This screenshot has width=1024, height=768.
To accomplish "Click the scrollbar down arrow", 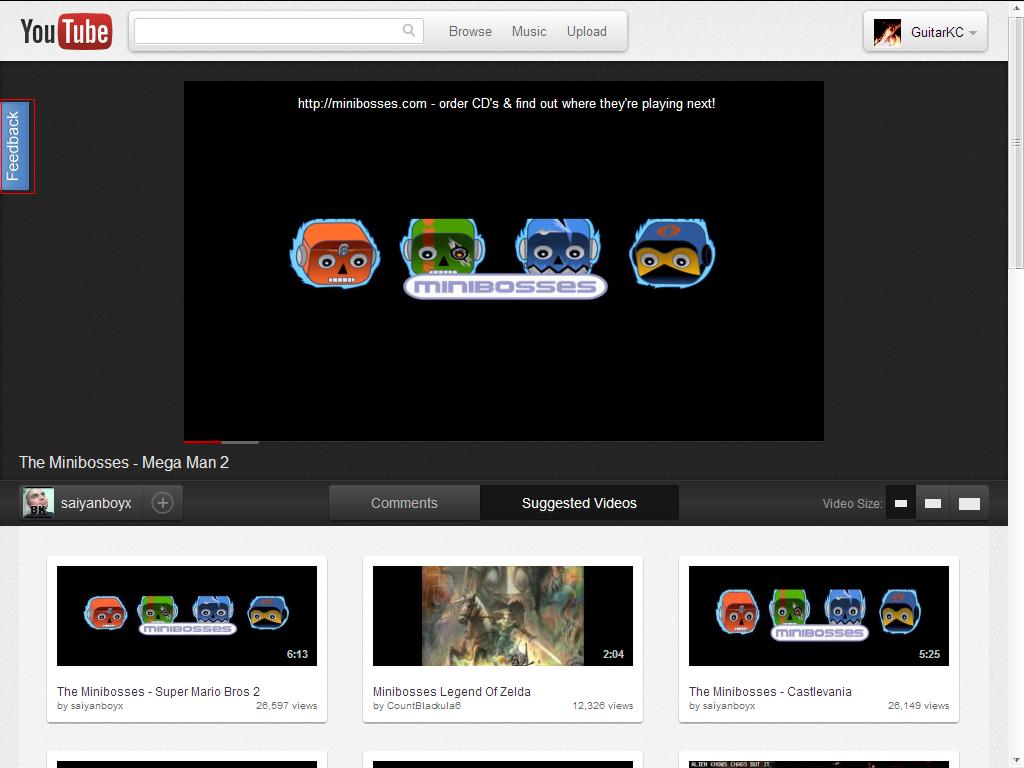I will point(1016,761).
